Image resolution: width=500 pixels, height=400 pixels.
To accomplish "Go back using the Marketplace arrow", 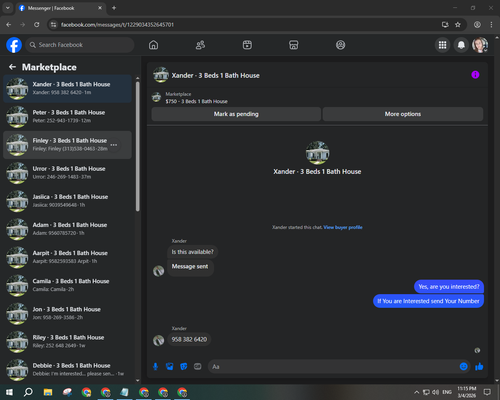I will 13,67.
